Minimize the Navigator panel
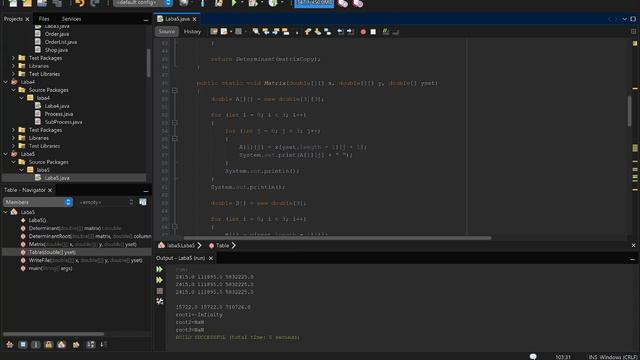Viewport: 640px width, 360px height. (x=146, y=191)
